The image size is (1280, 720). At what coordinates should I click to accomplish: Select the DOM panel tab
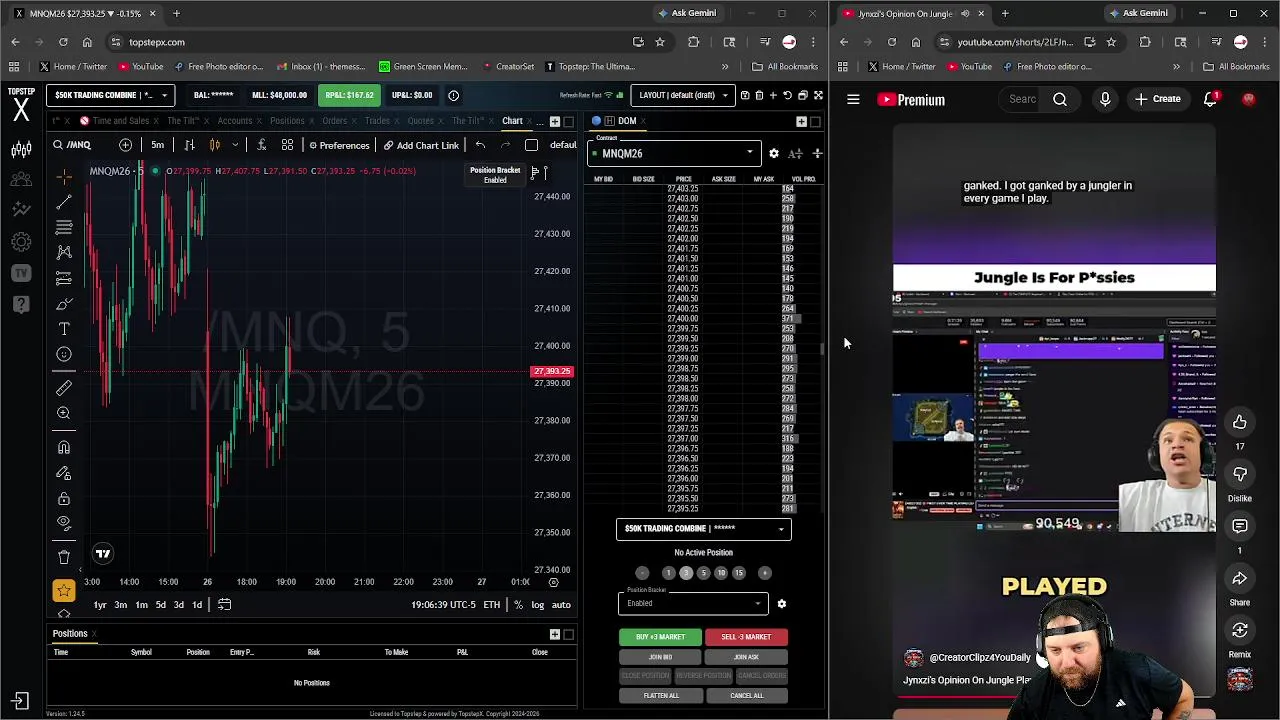[x=626, y=121]
